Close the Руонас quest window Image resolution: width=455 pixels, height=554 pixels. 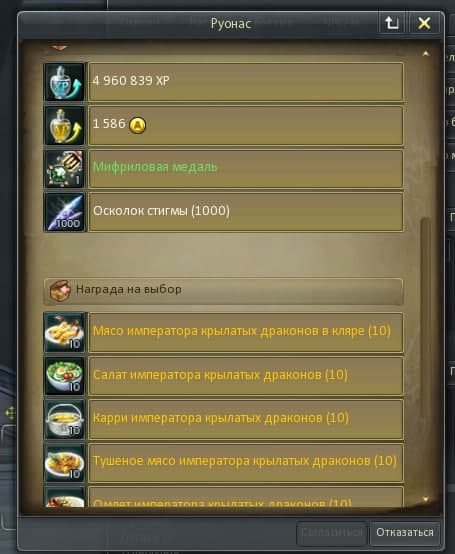pyautogui.click(x=424, y=23)
